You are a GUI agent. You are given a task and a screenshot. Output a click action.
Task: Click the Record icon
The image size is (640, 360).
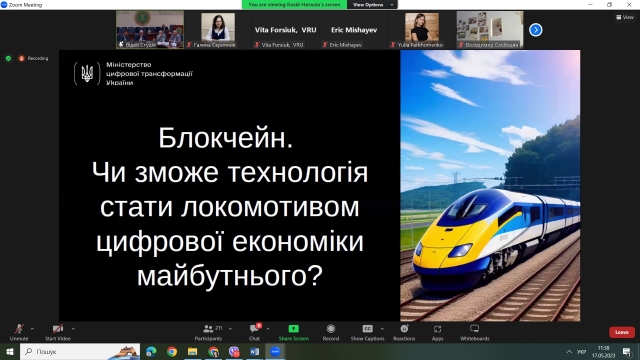click(331, 329)
